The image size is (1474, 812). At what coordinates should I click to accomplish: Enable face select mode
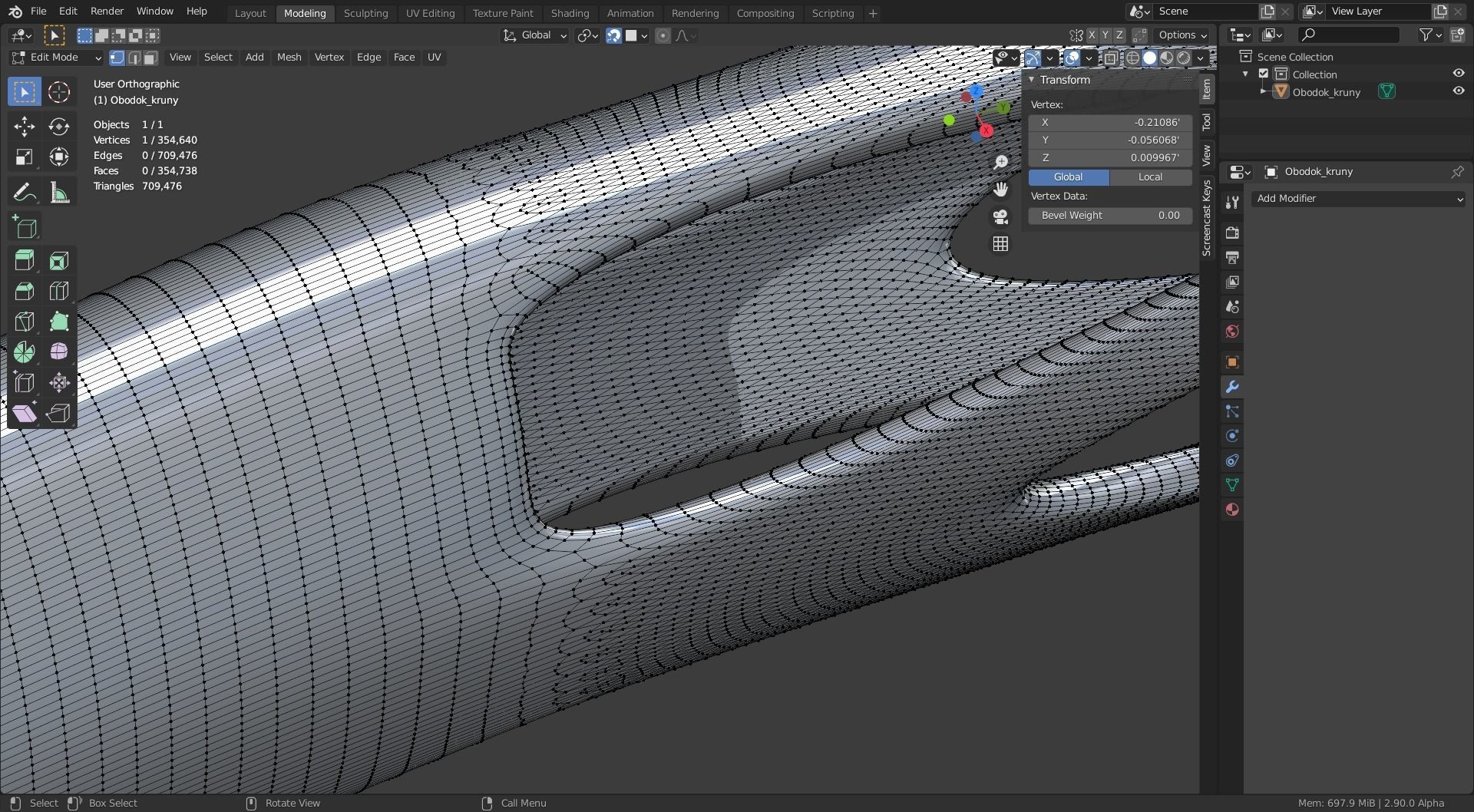151,58
